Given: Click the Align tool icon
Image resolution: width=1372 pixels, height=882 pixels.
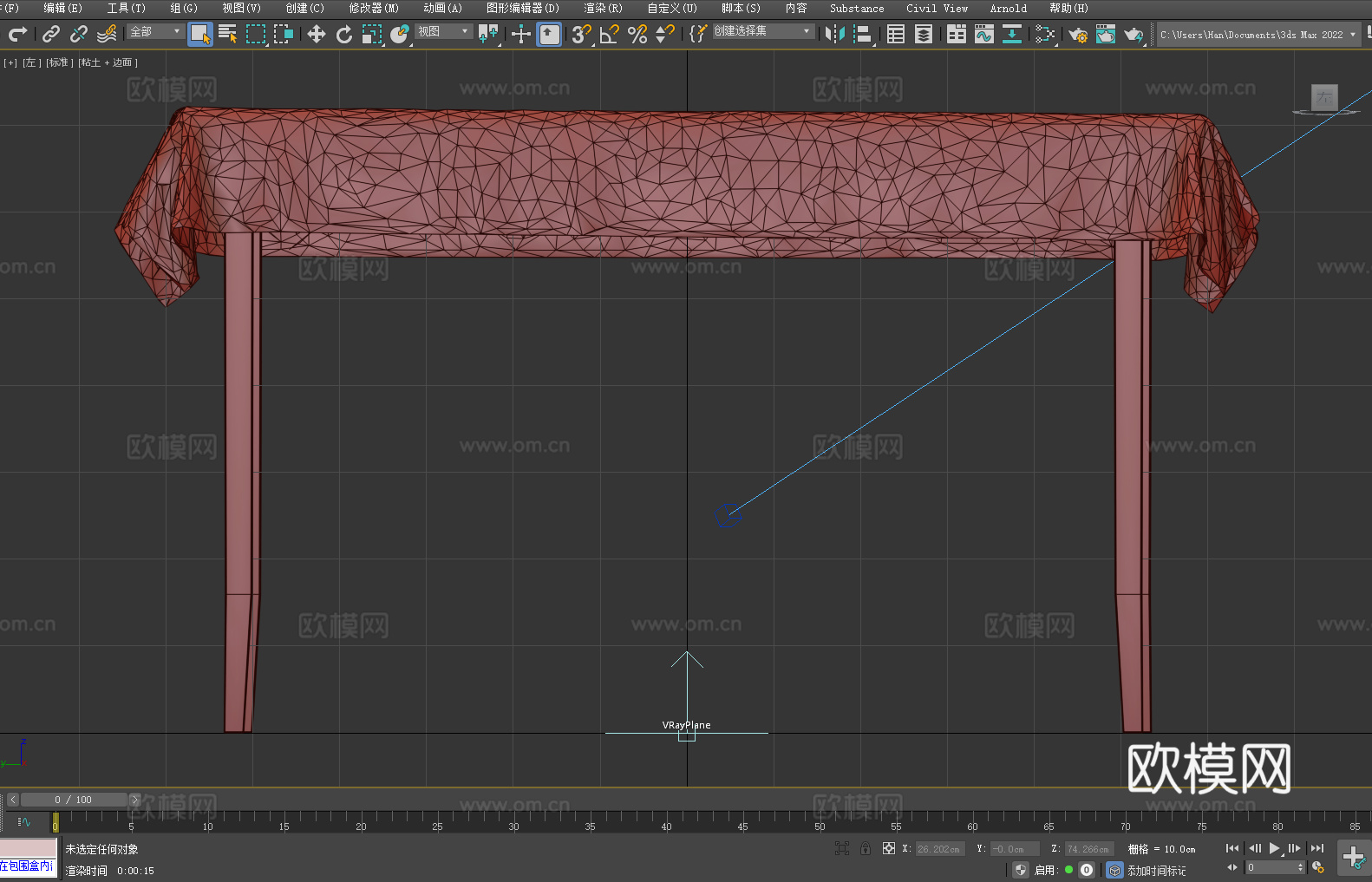Looking at the screenshot, I should pyautogui.click(x=863, y=34).
